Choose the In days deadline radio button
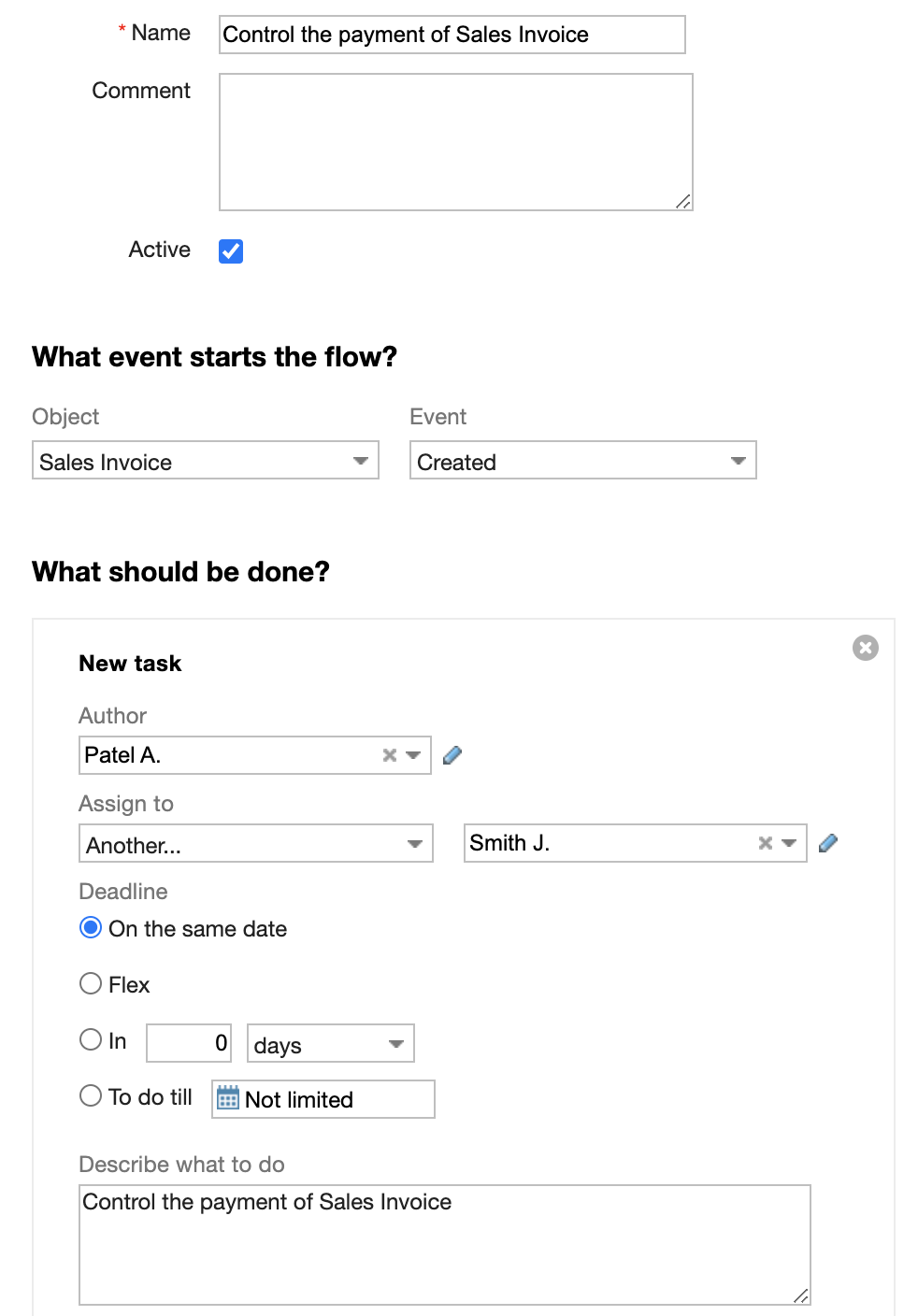 [91, 1039]
